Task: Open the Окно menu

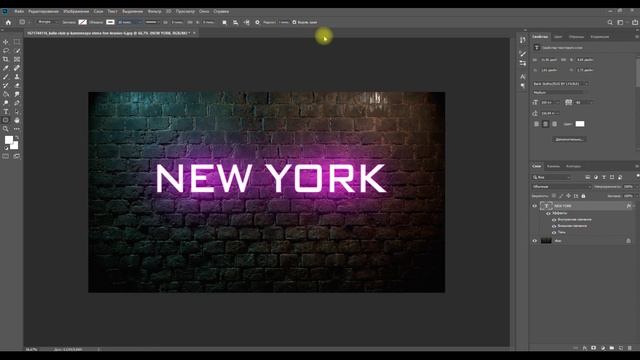Action: pos(204,11)
